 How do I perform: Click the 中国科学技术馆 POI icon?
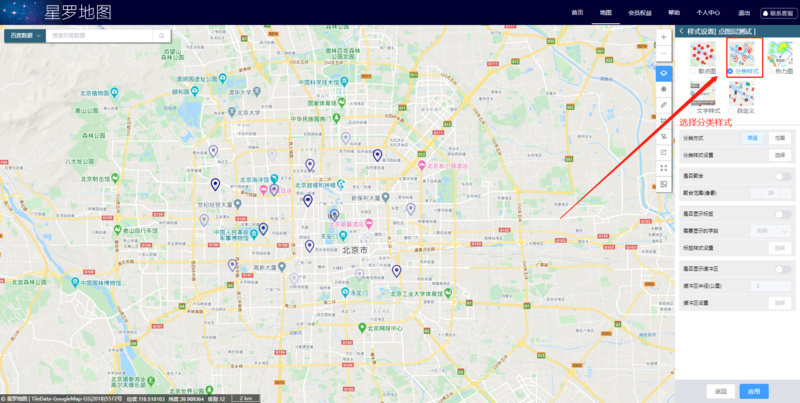point(344,82)
